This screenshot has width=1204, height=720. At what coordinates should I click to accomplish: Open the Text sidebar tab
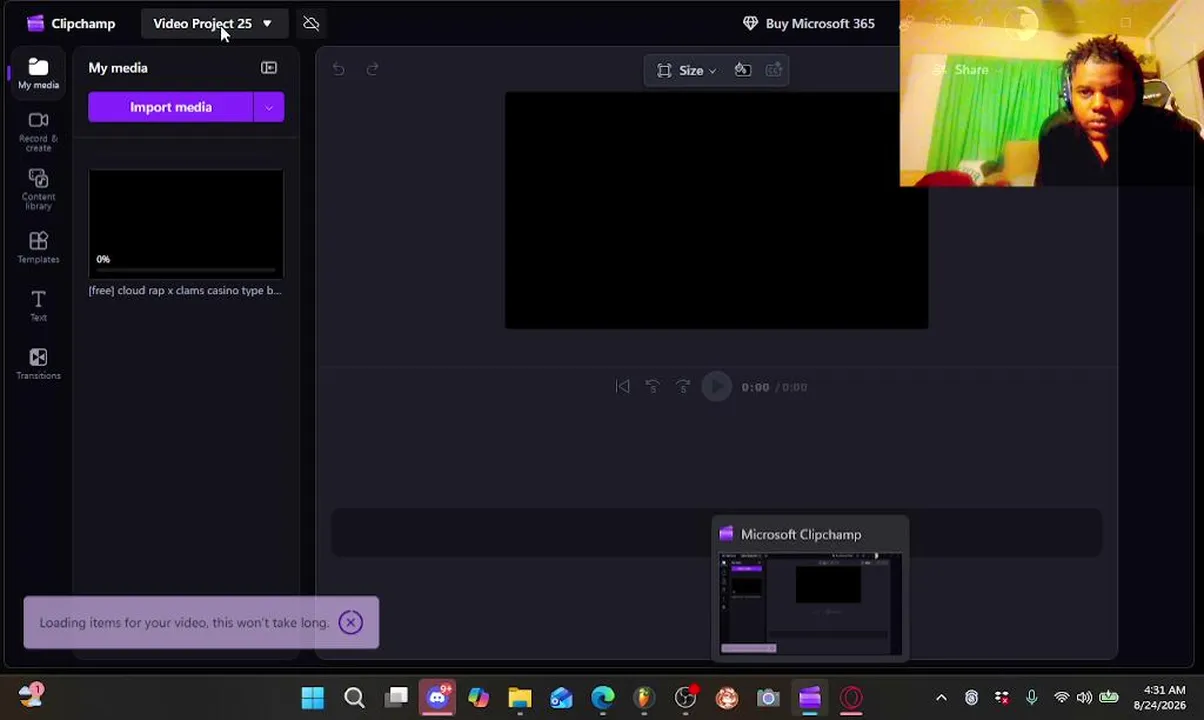pos(38,306)
